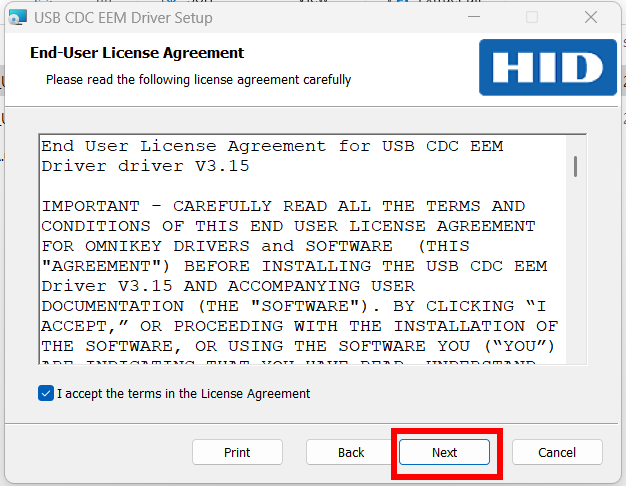The image size is (626, 486).
Task: Go back with the Back button
Action: pyautogui.click(x=351, y=452)
